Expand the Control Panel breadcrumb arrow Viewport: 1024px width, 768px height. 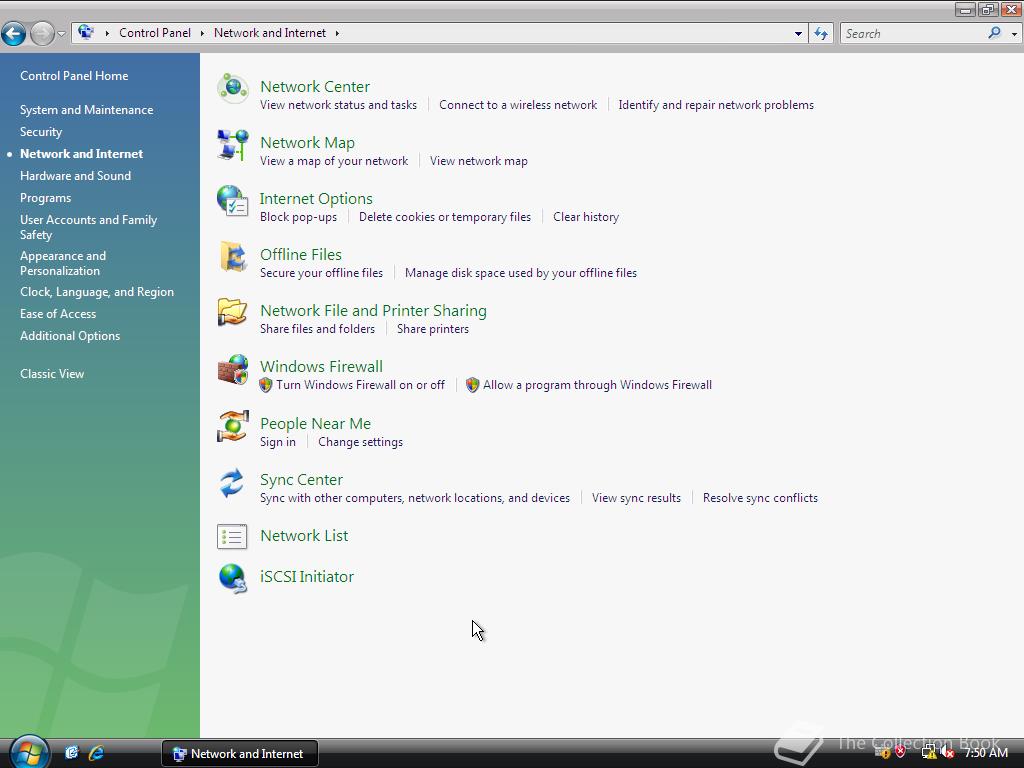202,33
